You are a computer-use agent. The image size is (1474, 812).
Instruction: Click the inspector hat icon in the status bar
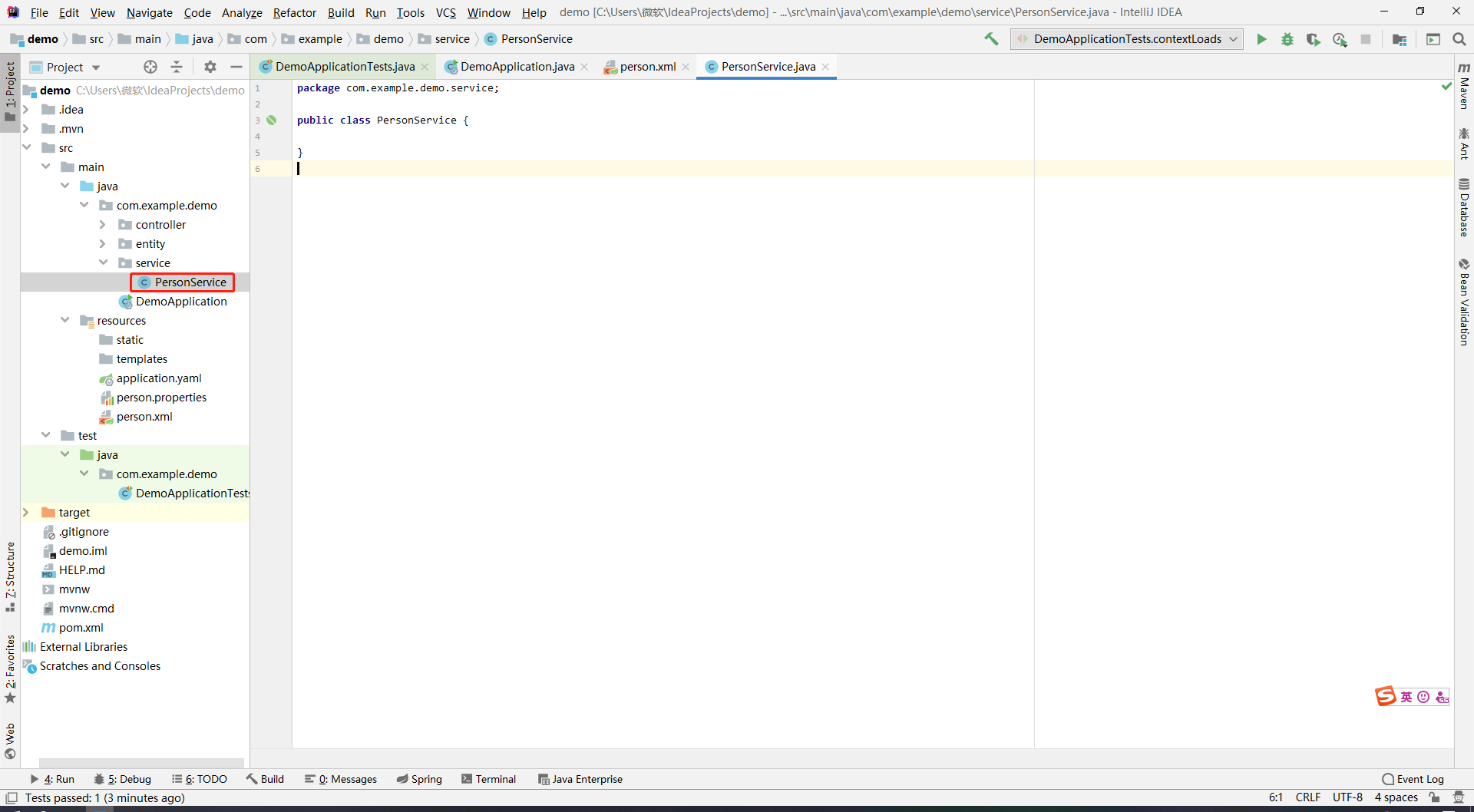click(x=1459, y=798)
